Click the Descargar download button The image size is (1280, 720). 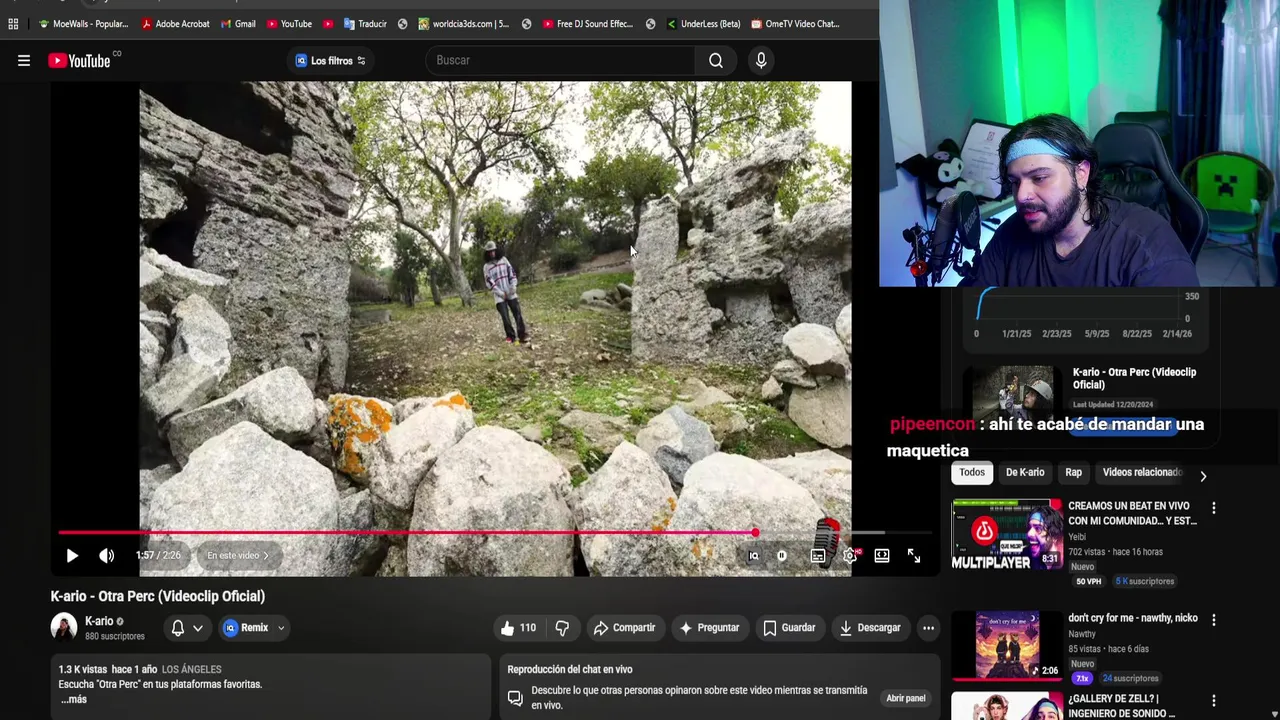[x=869, y=628]
